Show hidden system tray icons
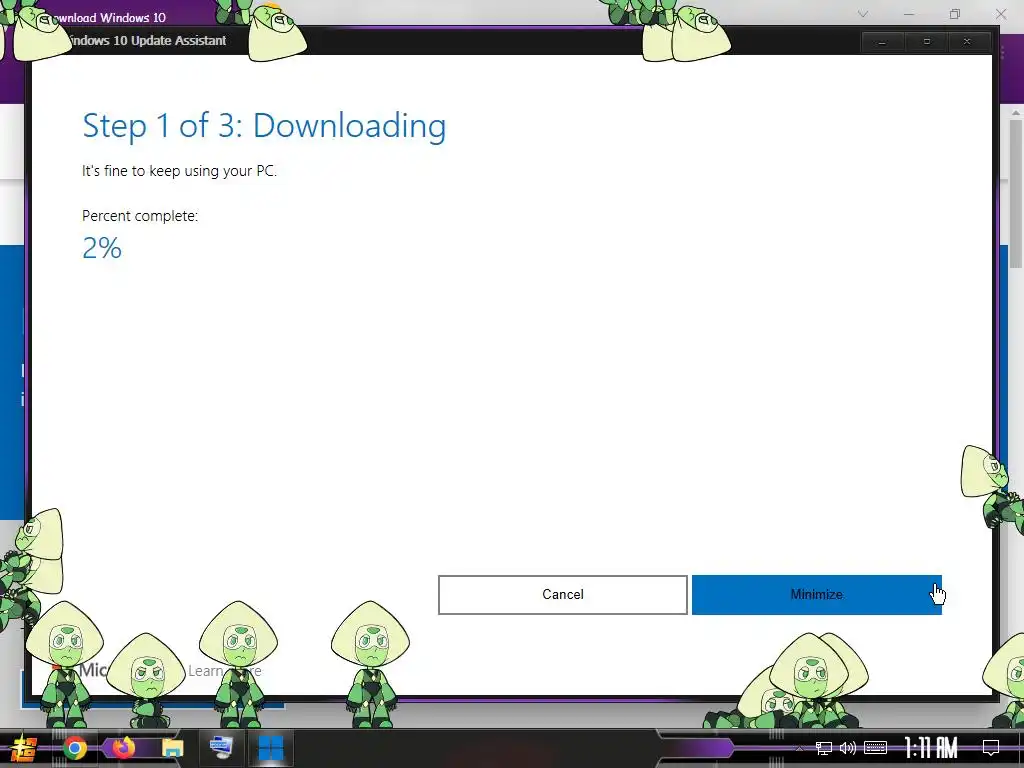Viewport: 1024px width, 768px height. 799,748
